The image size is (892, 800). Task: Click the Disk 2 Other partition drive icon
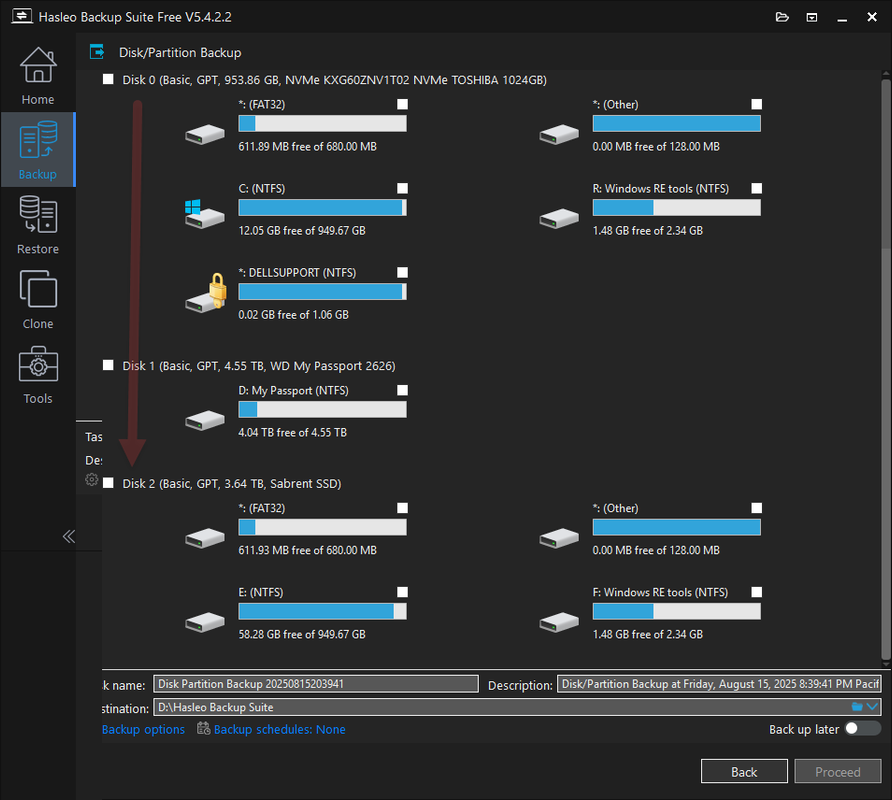point(559,538)
